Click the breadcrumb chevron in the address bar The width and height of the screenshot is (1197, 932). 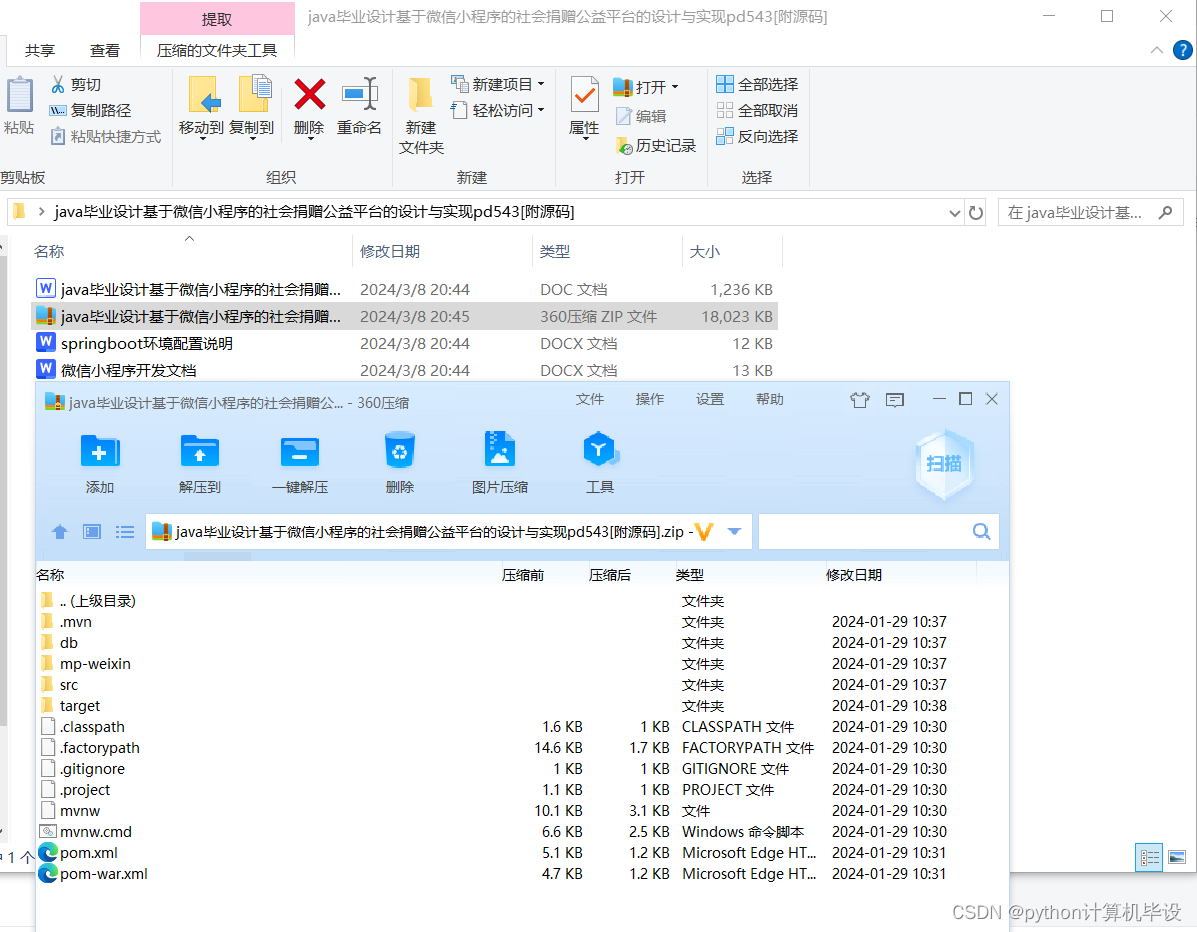point(41,211)
